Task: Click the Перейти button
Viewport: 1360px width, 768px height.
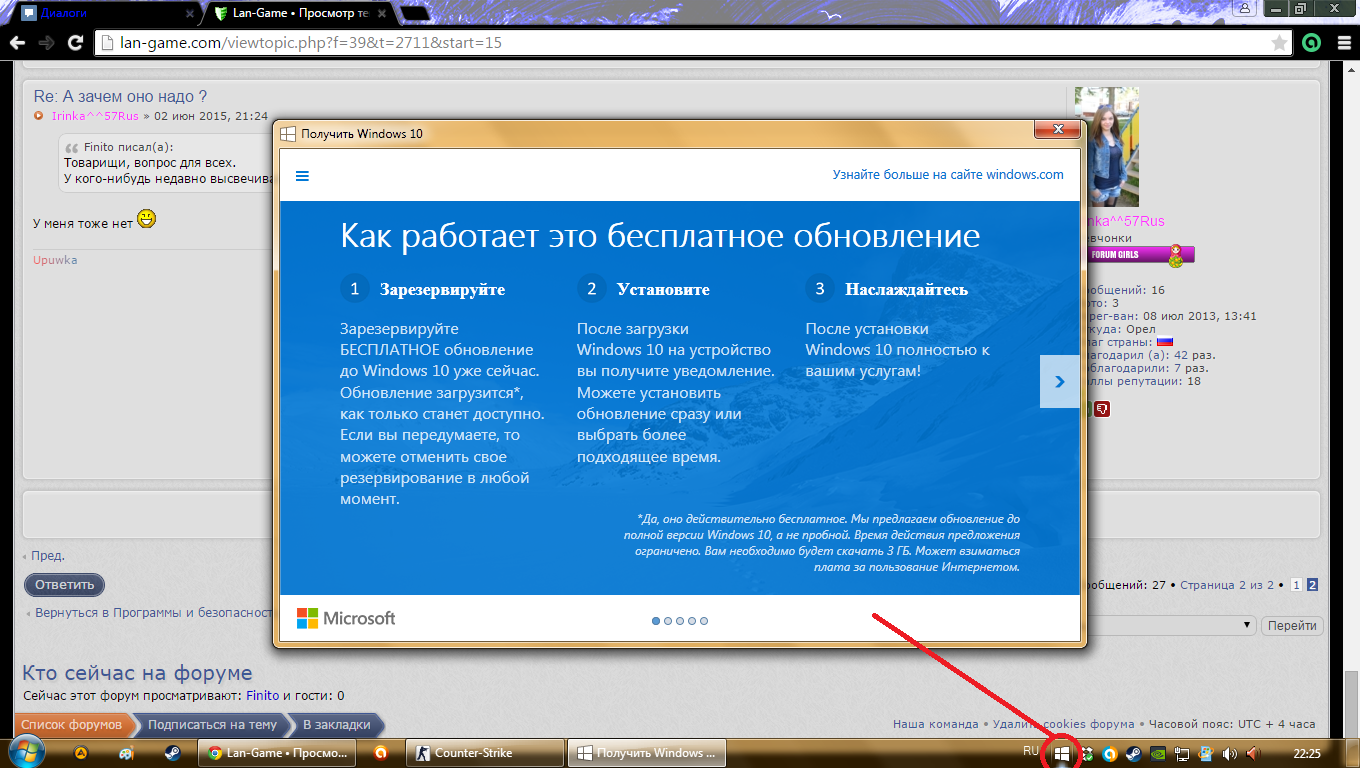Action: (1293, 625)
